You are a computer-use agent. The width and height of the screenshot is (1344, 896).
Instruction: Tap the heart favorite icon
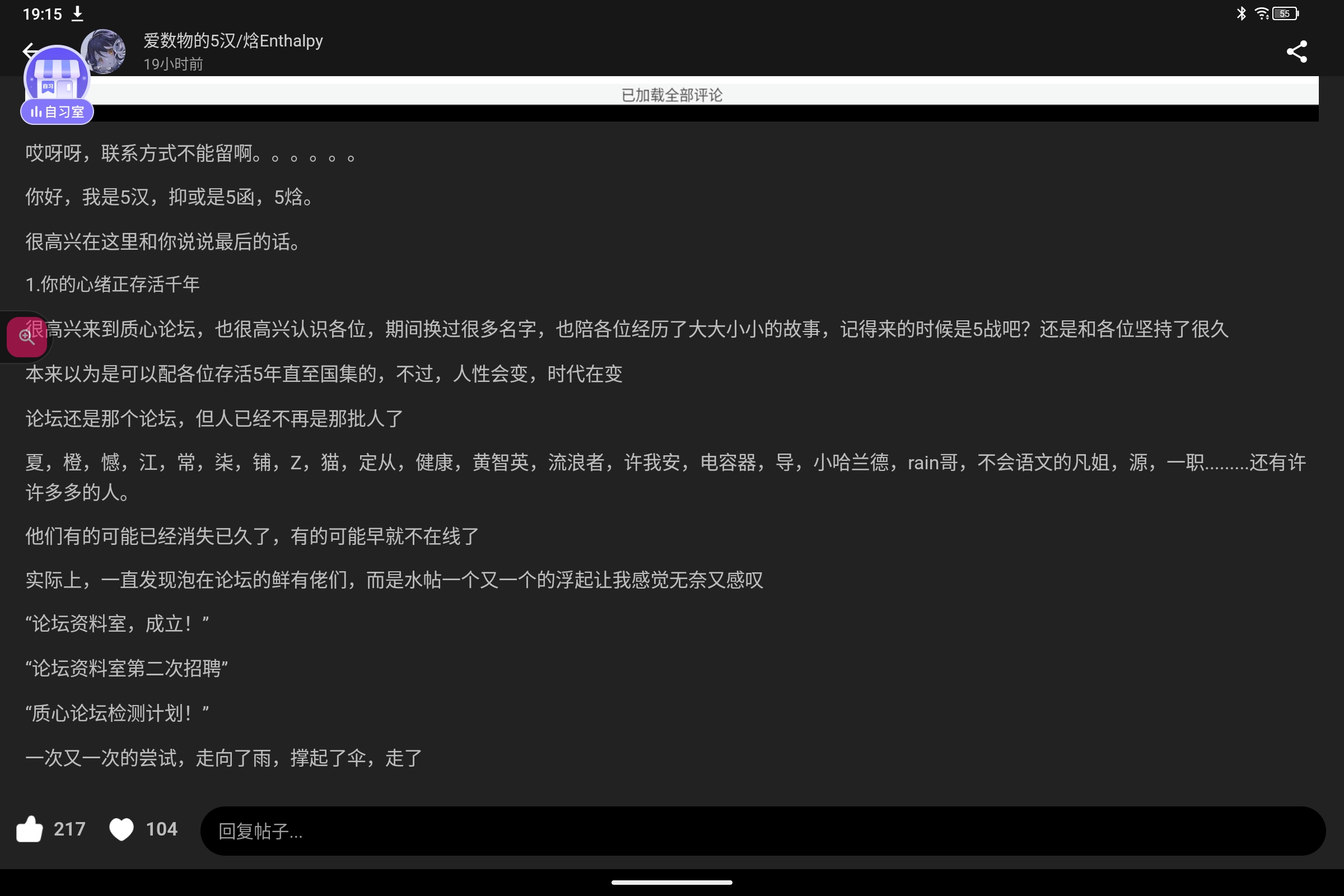(x=121, y=830)
